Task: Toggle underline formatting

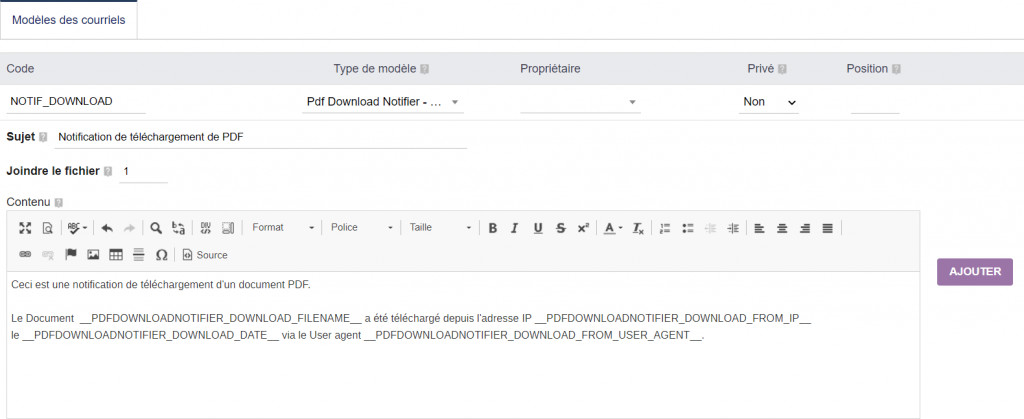Action: tap(537, 228)
